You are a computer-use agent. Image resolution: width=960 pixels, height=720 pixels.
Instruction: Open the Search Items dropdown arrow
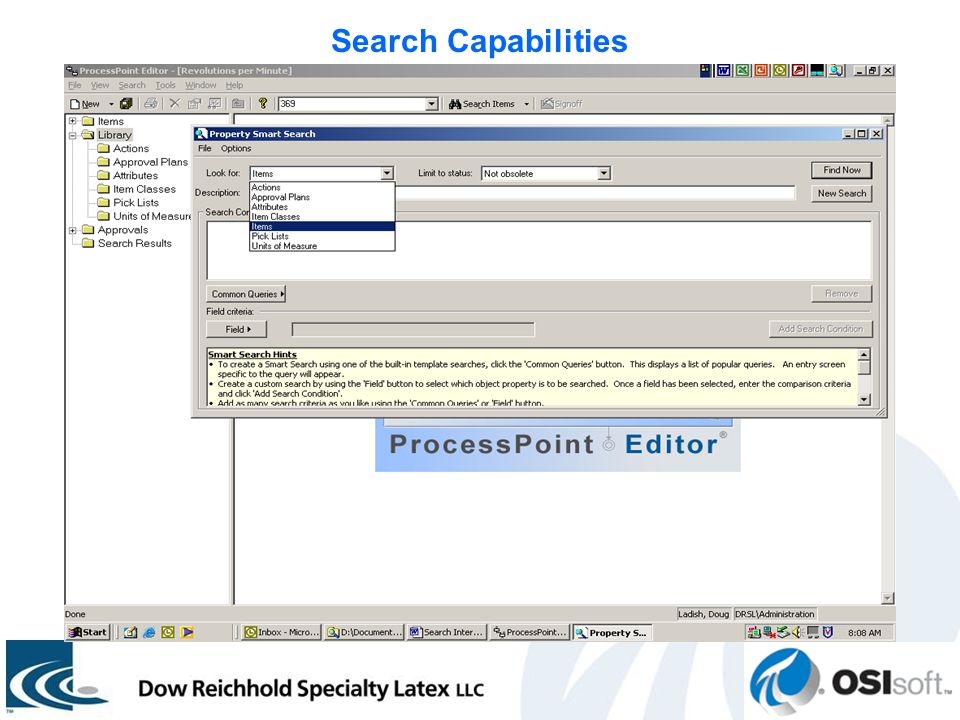(x=526, y=104)
